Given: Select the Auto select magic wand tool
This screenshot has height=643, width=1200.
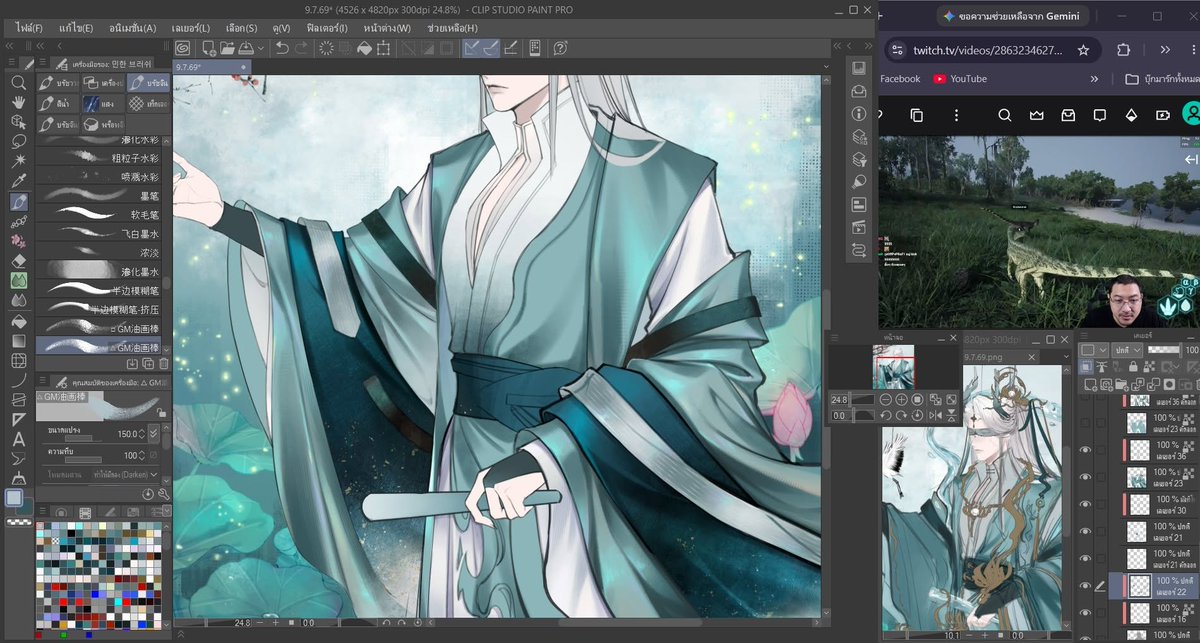Looking at the screenshot, I should point(18,161).
